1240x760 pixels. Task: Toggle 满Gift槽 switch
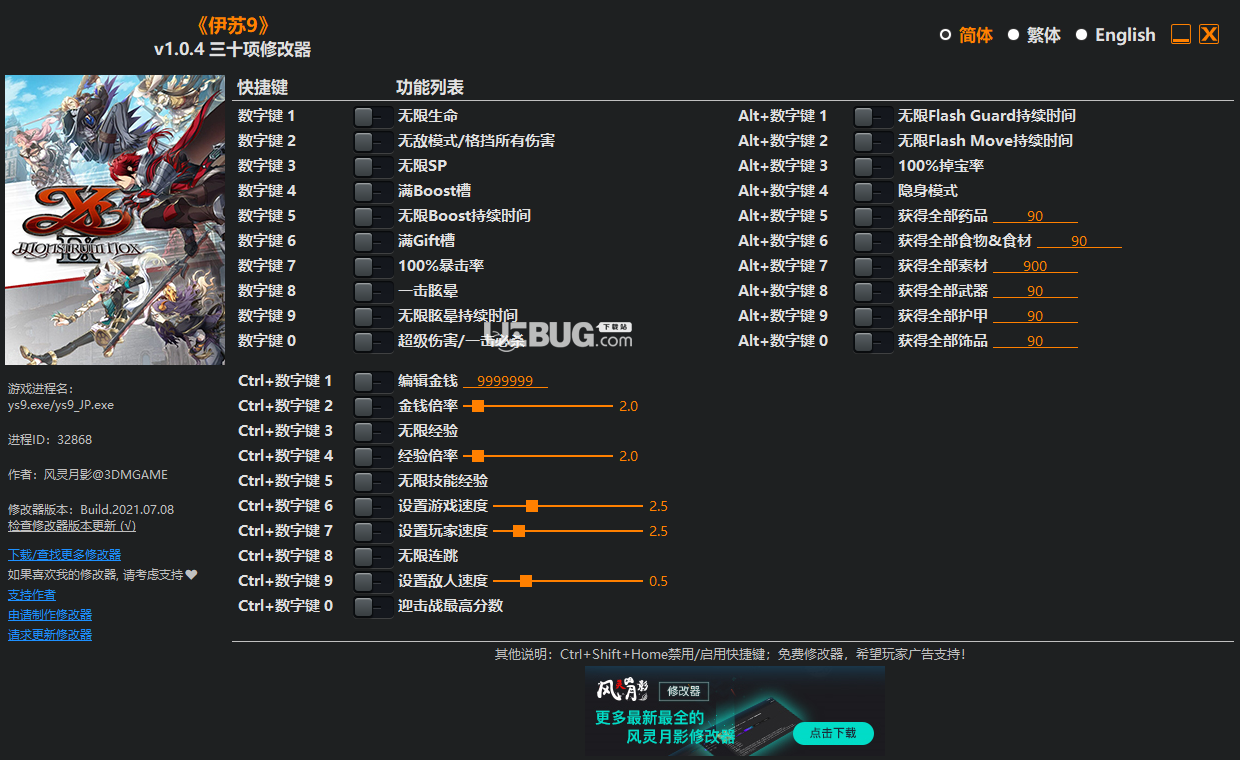click(373, 242)
